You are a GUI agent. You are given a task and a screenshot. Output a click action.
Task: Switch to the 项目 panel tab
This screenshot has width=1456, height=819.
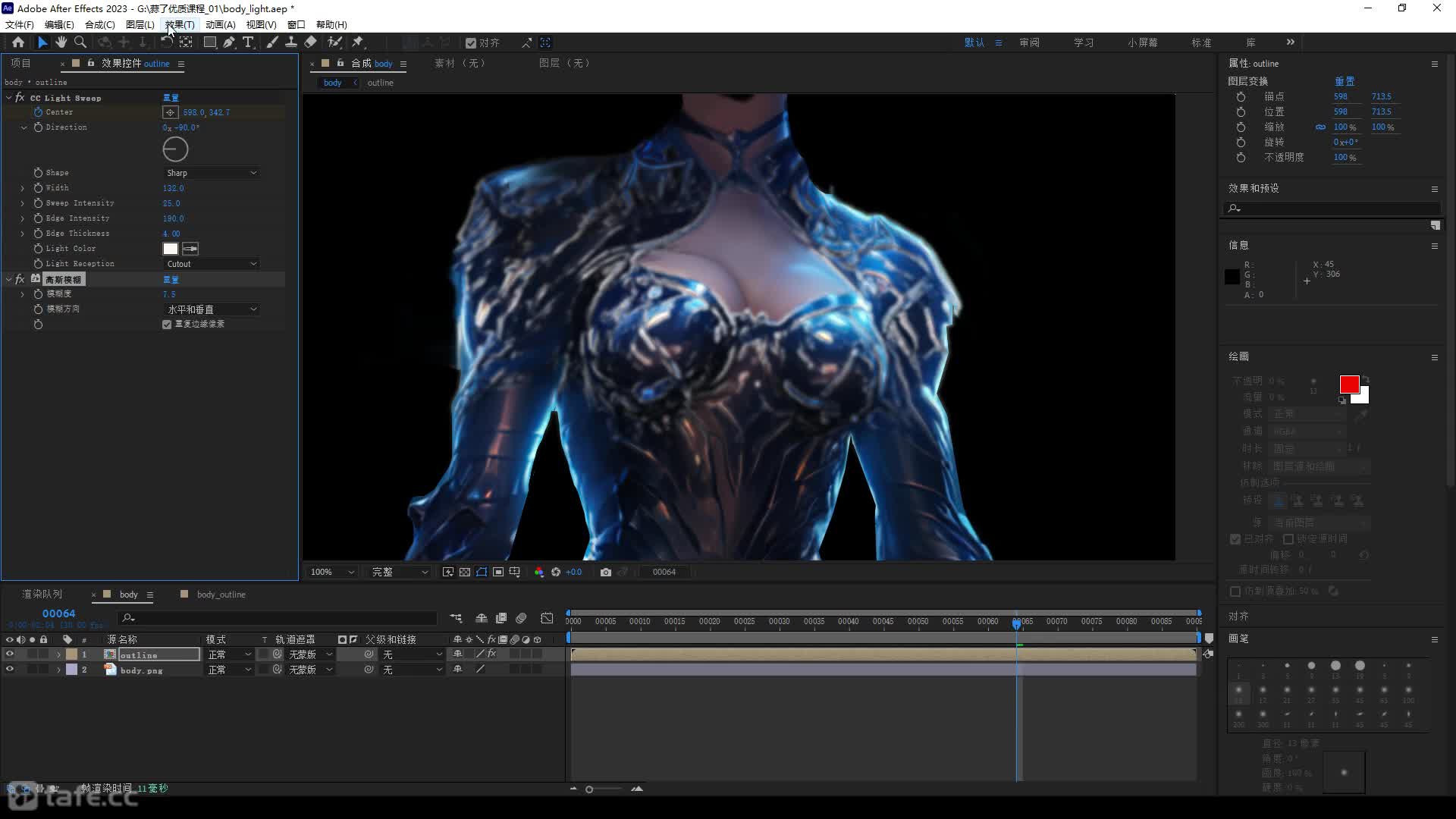coord(20,63)
